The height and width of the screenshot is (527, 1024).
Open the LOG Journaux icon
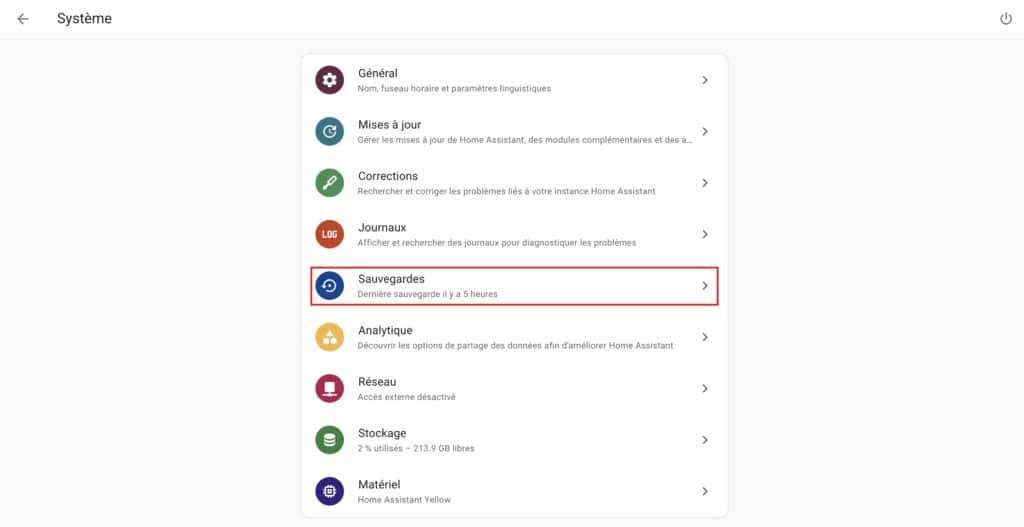pyautogui.click(x=330, y=234)
